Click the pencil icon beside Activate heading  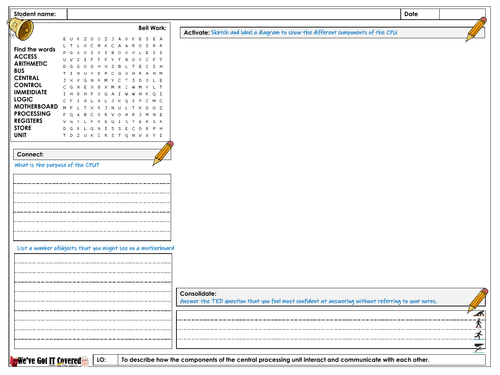tap(476, 29)
